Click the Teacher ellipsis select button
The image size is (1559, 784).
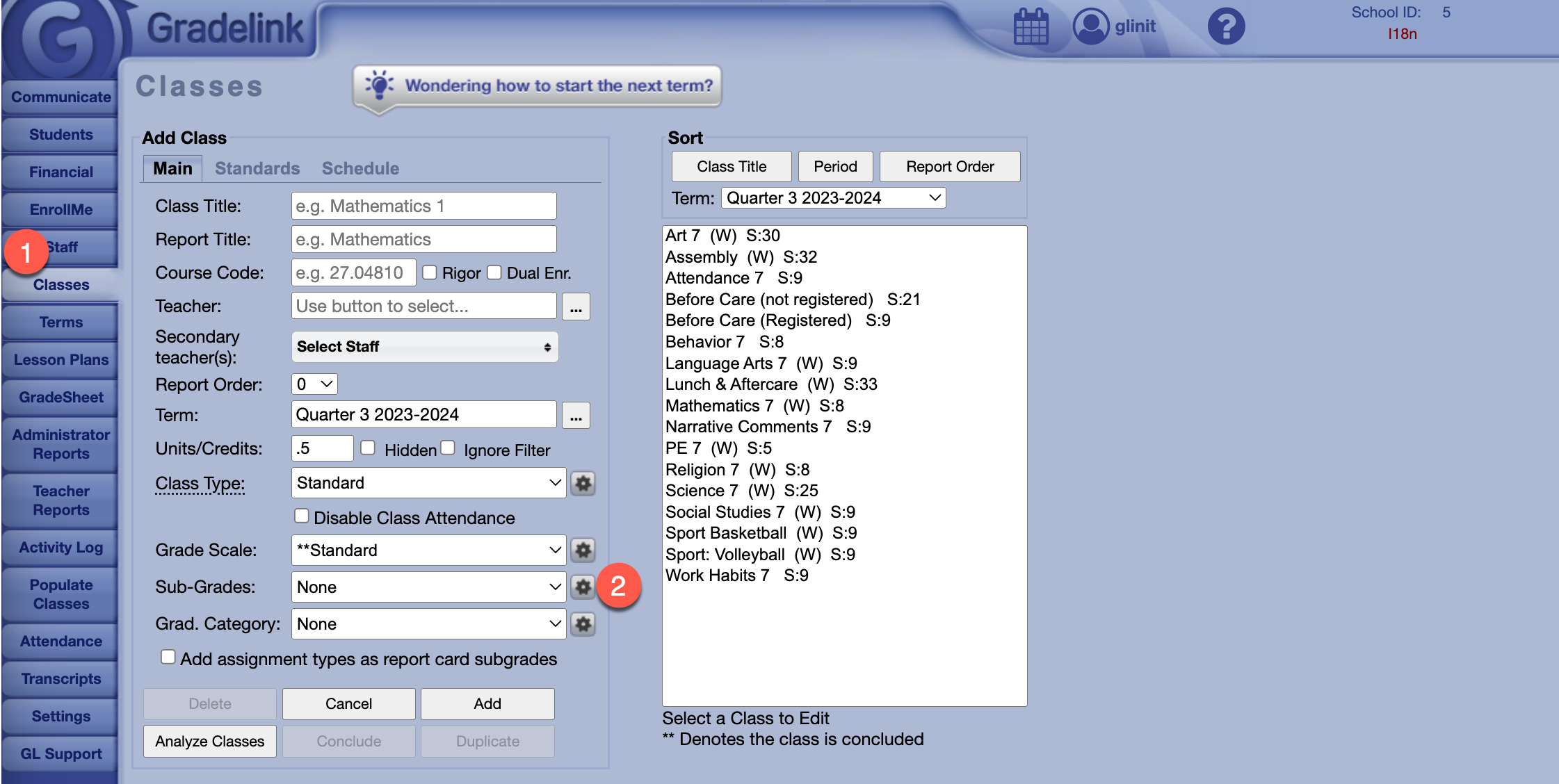[x=576, y=307]
